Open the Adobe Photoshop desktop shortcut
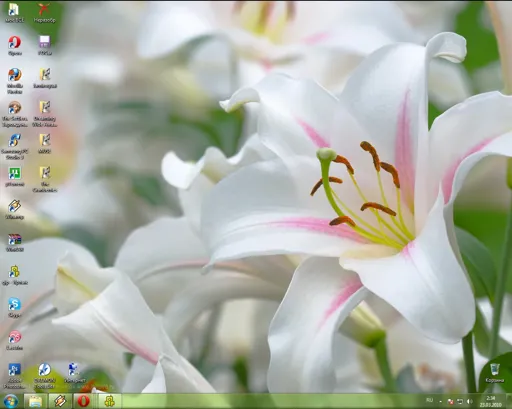 pos(14,376)
